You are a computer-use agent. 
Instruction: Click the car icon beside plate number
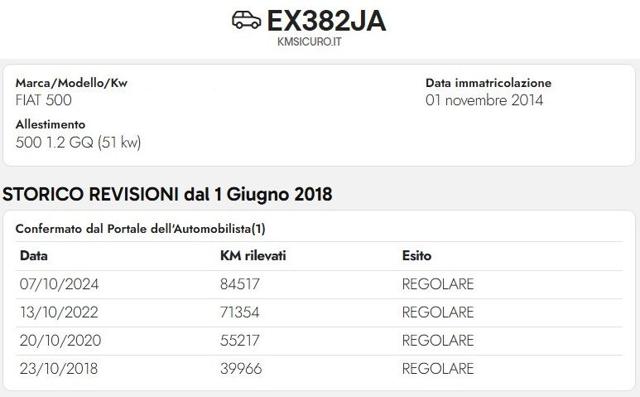click(247, 20)
